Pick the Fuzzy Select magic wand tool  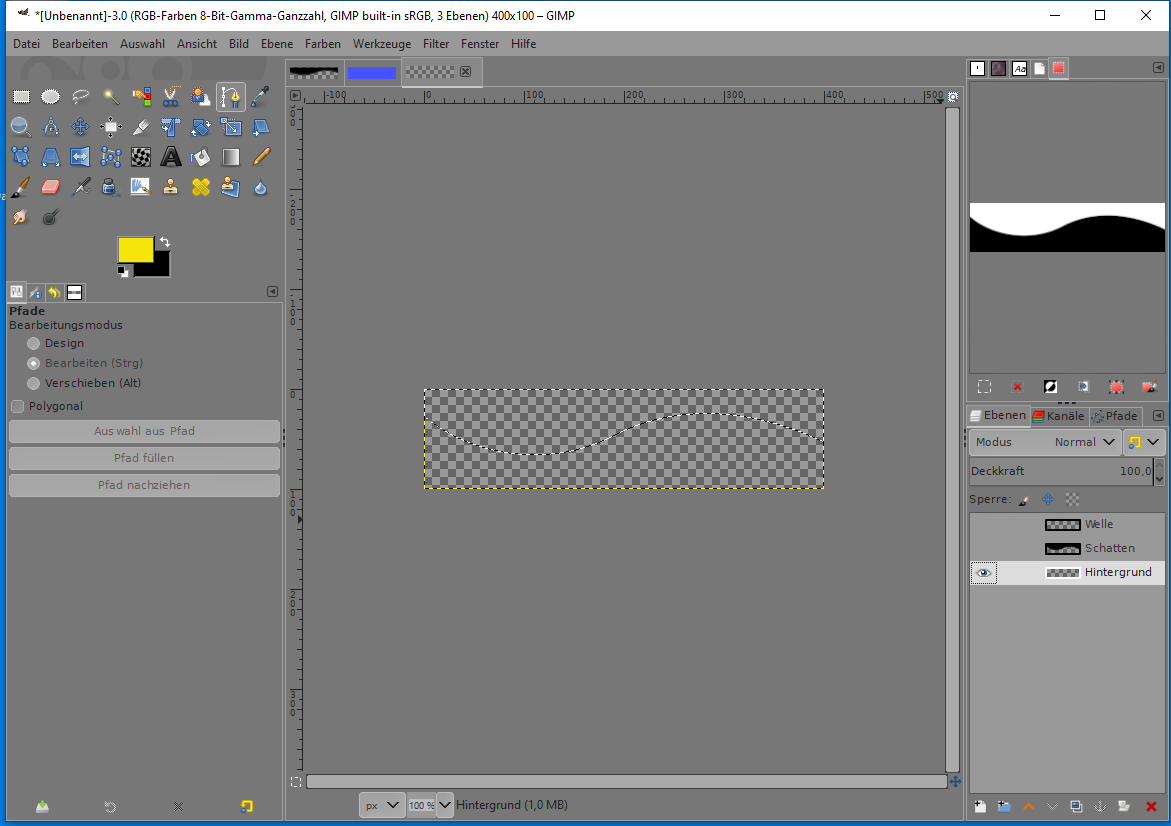click(111, 97)
